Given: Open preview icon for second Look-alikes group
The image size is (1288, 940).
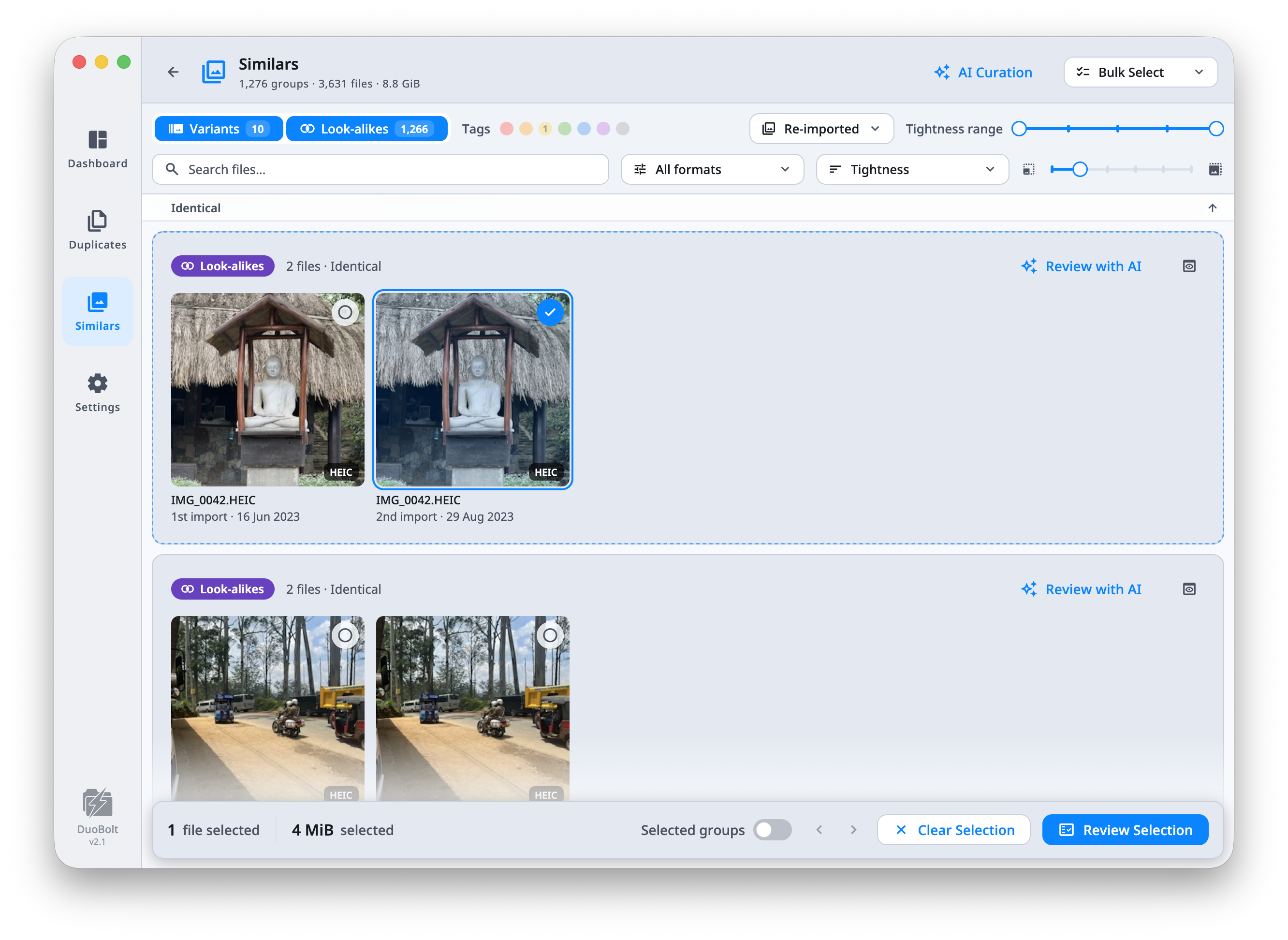Looking at the screenshot, I should click(1189, 589).
